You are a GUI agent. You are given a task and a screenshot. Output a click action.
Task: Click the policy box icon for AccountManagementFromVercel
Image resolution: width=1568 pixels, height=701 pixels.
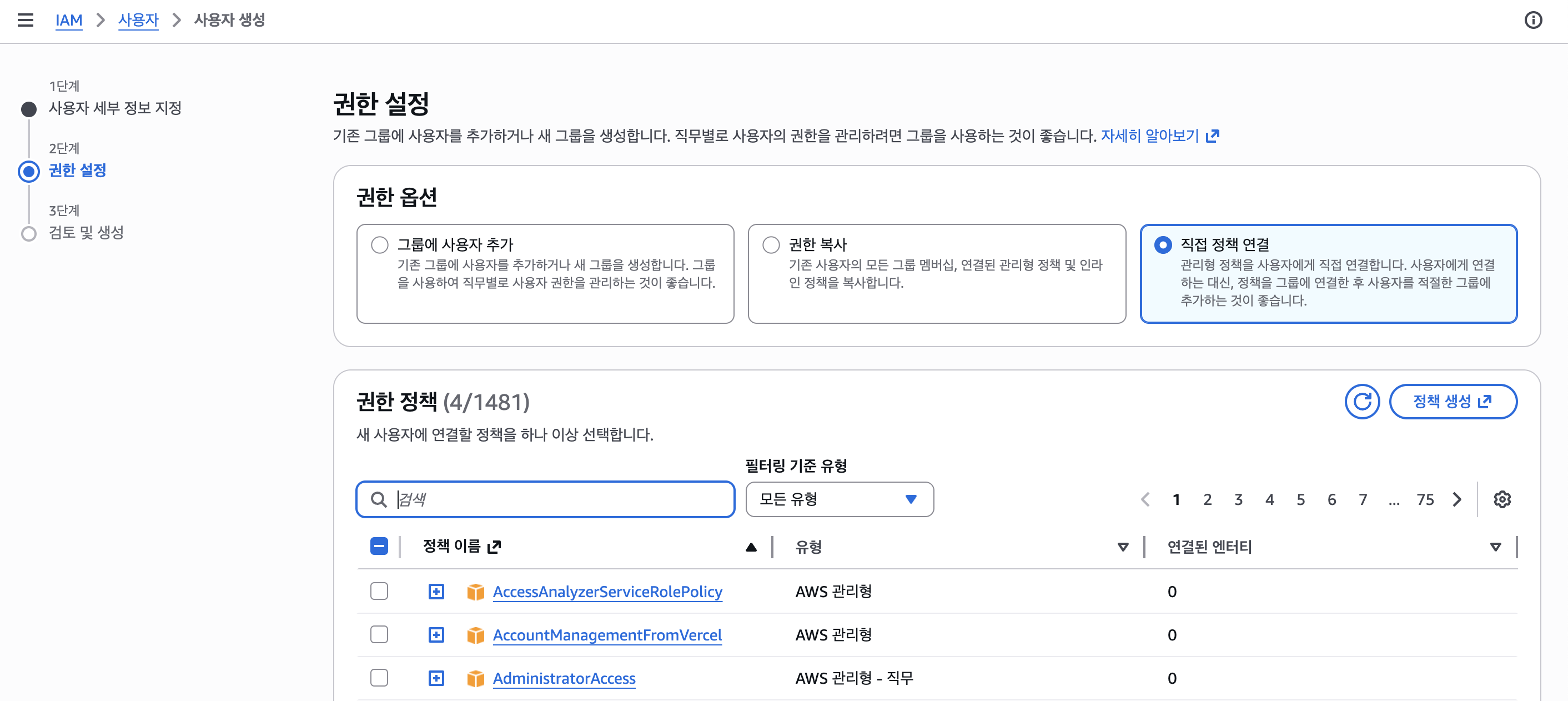[475, 635]
